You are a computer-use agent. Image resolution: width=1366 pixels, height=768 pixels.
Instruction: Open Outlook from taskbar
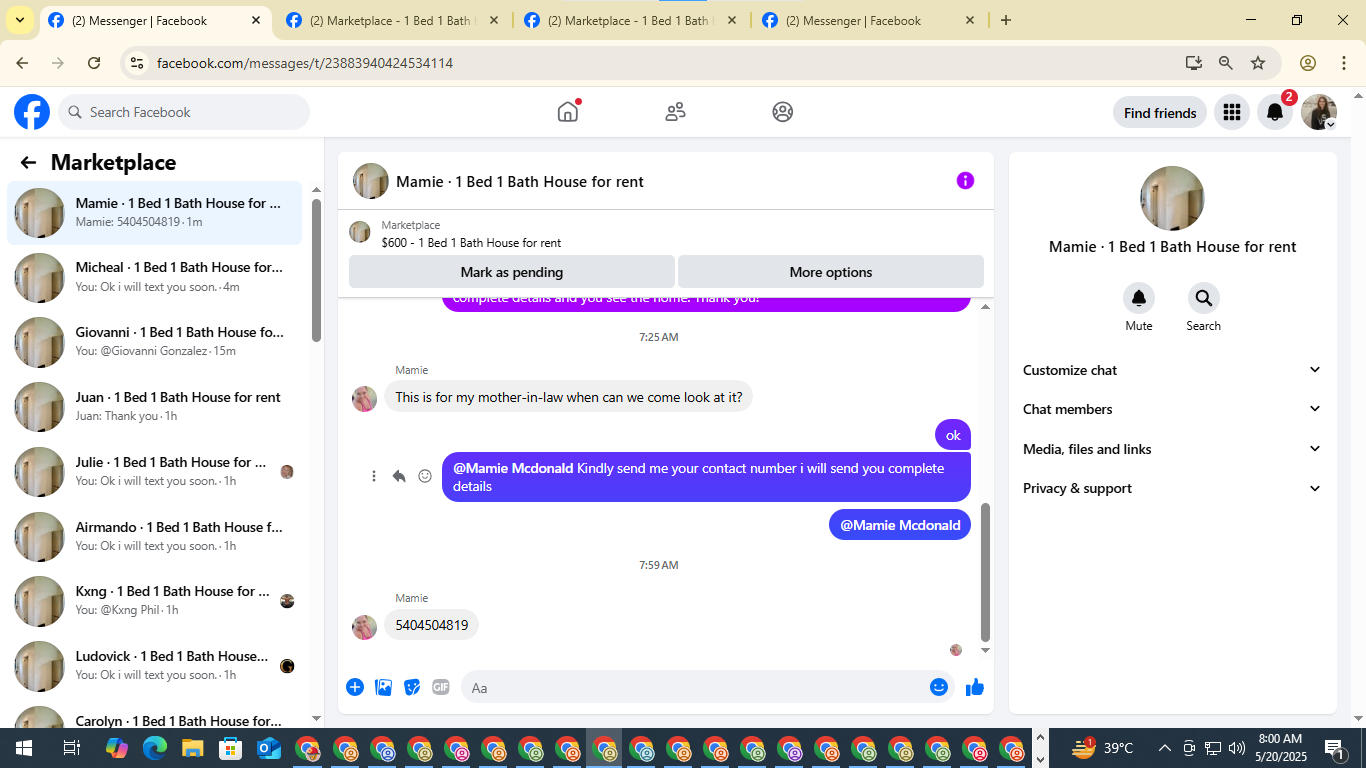[x=269, y=748]
